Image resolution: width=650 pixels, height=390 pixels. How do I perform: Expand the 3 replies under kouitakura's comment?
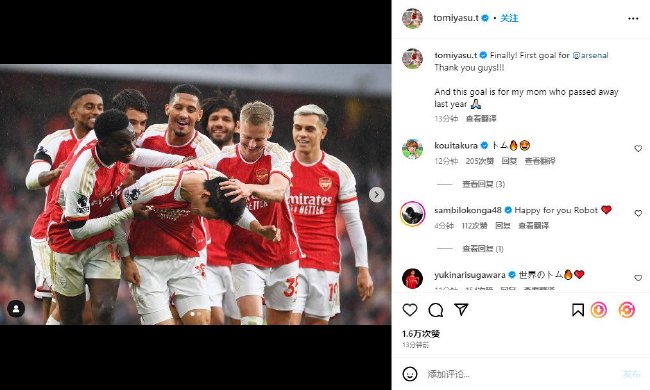[x=483, y=184]
